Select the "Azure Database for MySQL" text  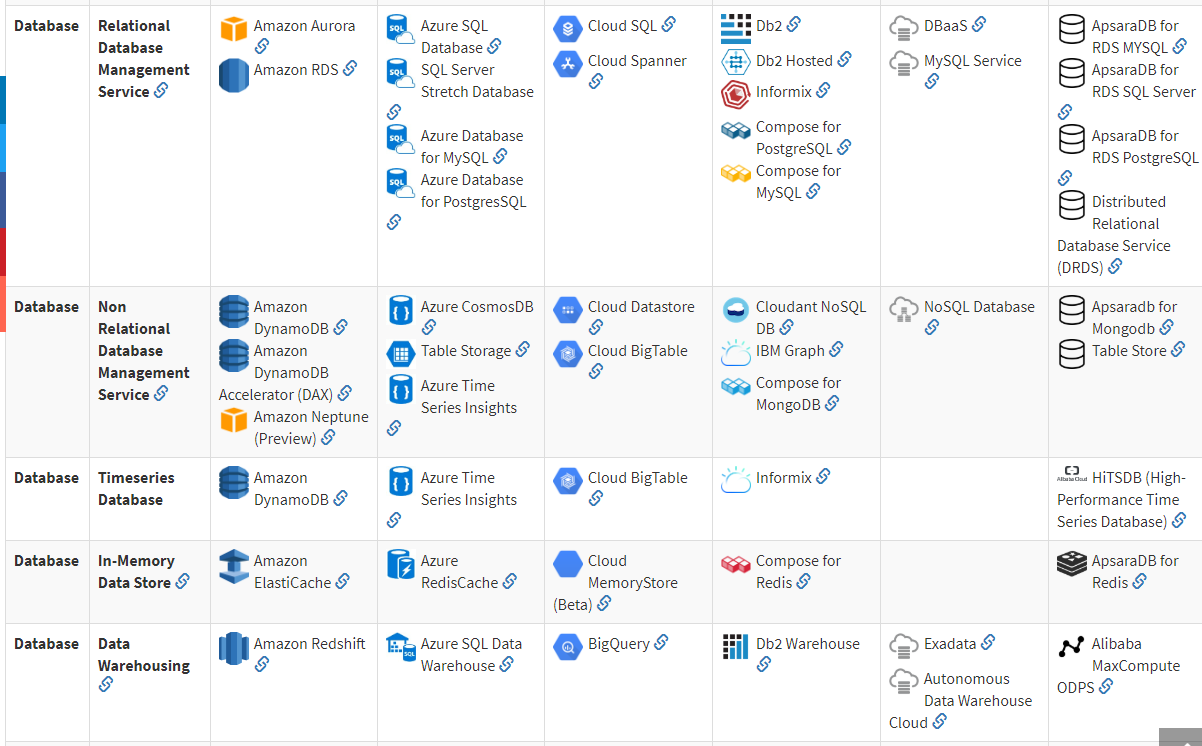(472, 147)
